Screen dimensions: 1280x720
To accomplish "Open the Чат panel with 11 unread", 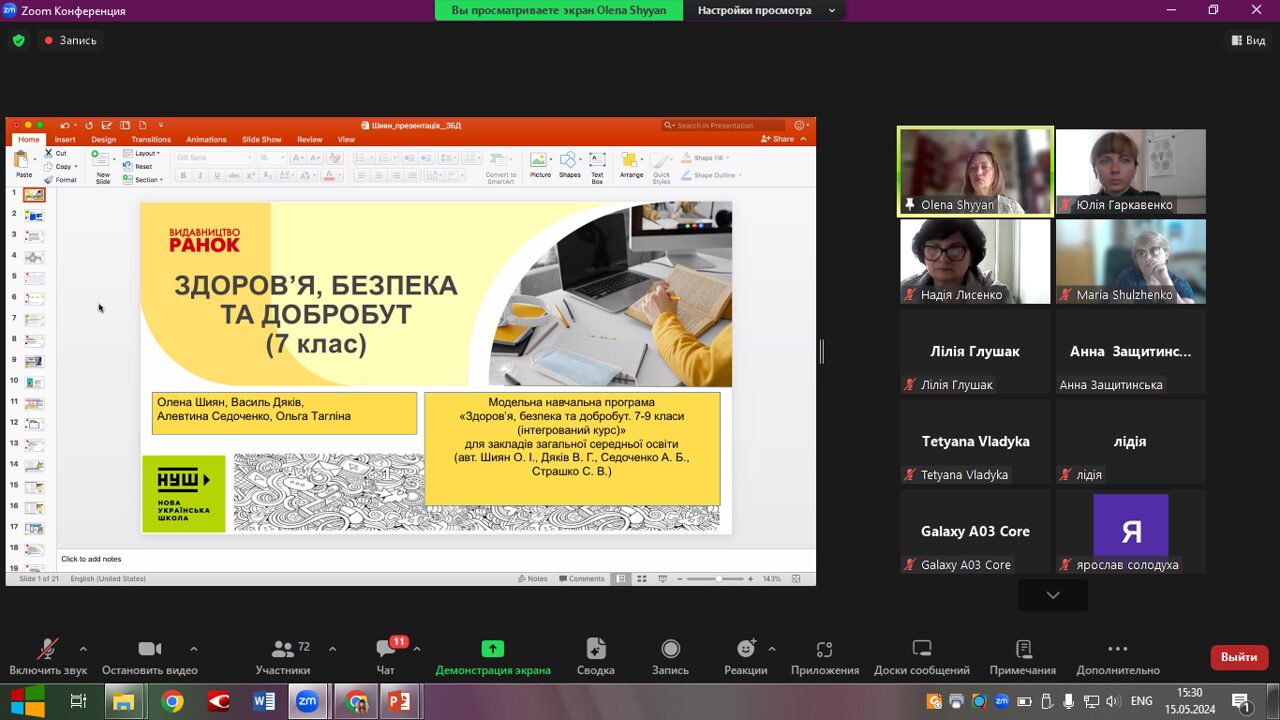I will pyautogui.click(x=386, y=657).
